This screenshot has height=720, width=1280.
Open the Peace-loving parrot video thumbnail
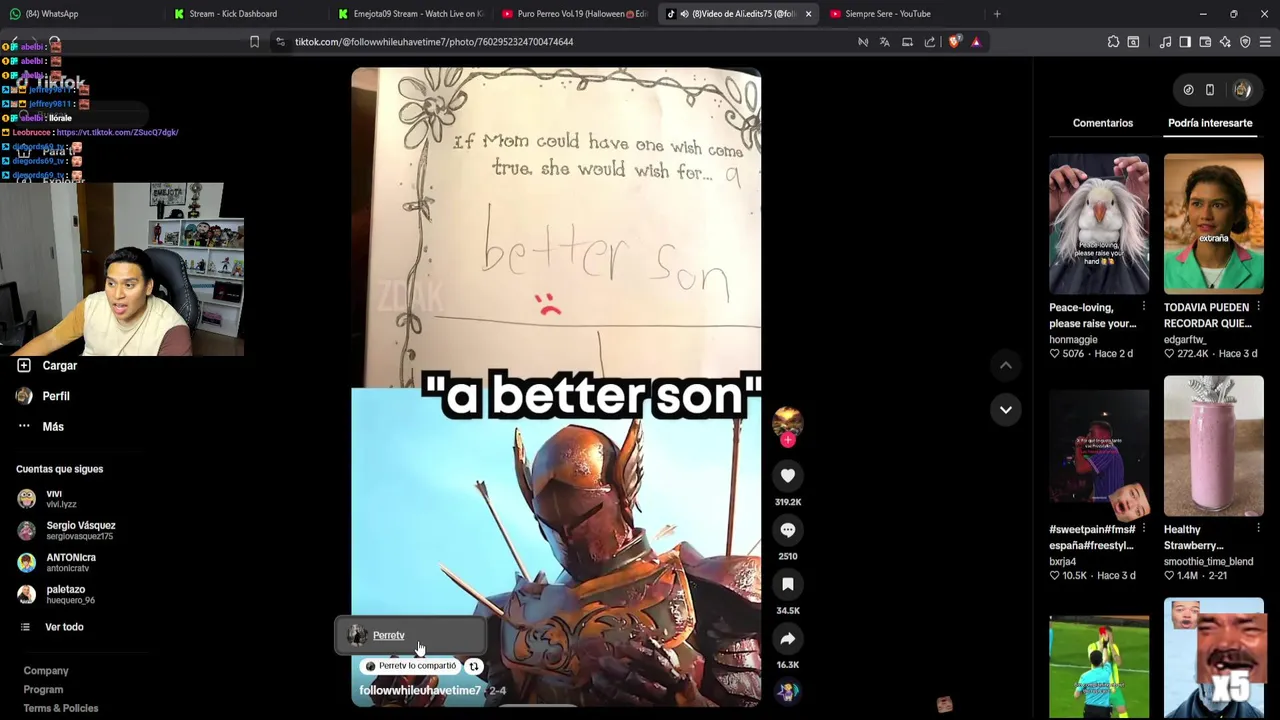[1099, 224]
